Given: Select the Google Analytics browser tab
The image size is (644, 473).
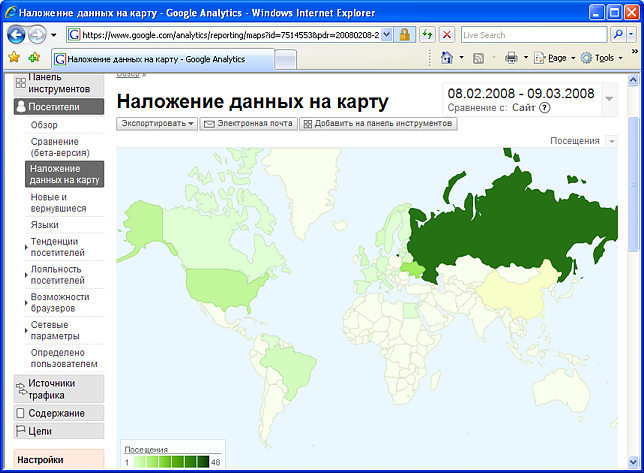Looking at the screenshot, I should tap(163, 59).
